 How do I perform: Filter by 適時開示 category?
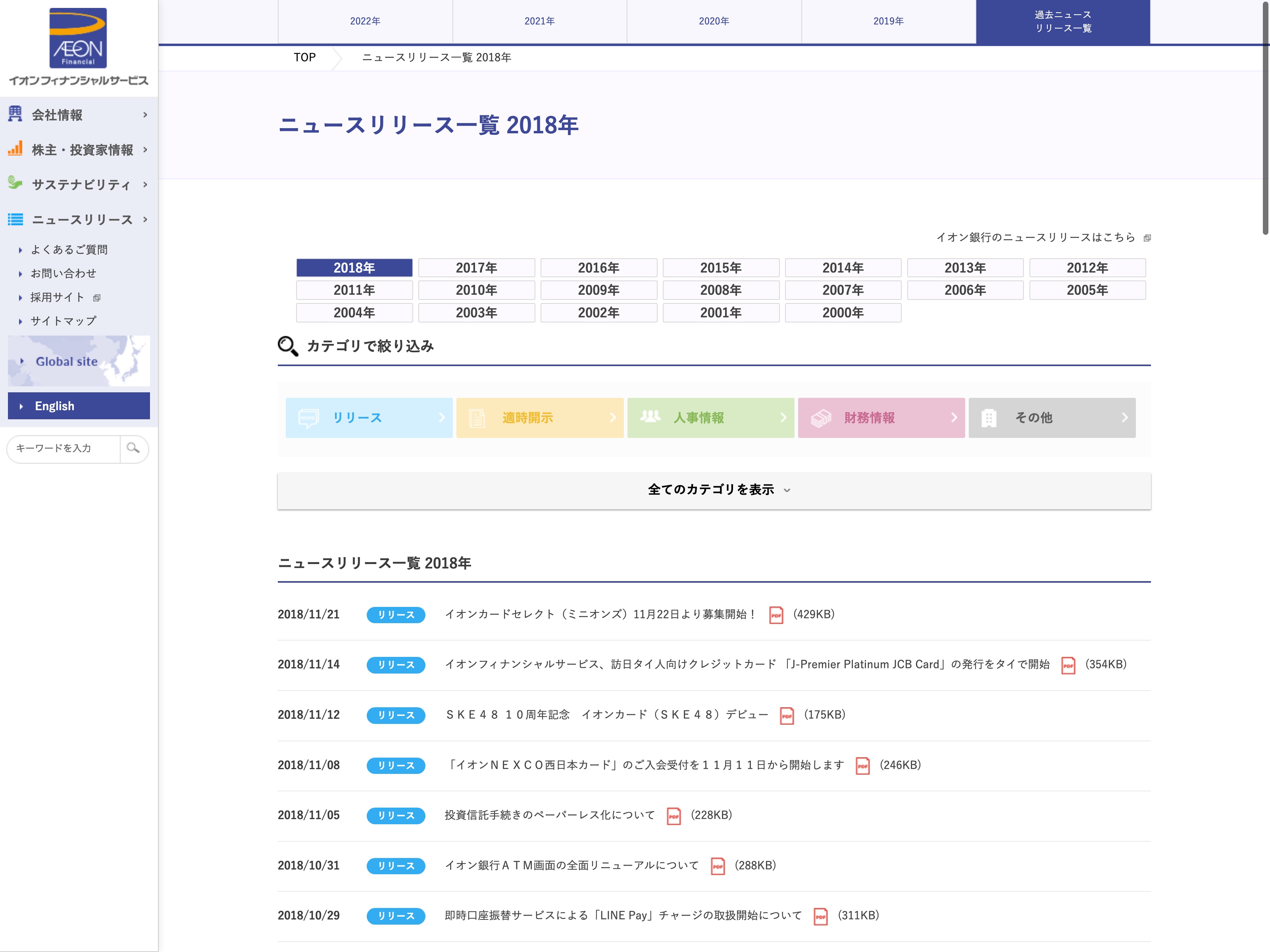539,418
